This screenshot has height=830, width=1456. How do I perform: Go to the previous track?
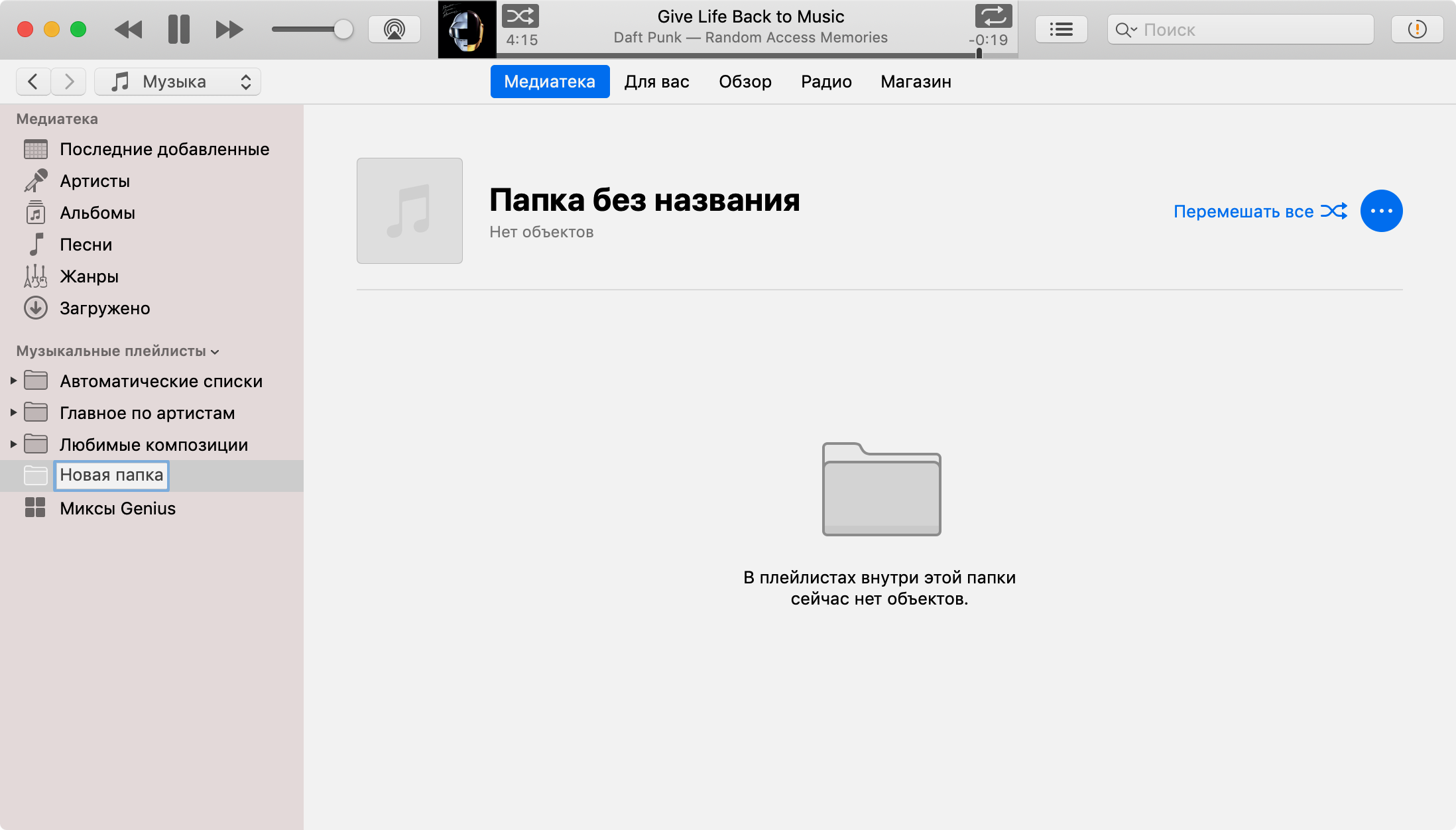point(128,29)
